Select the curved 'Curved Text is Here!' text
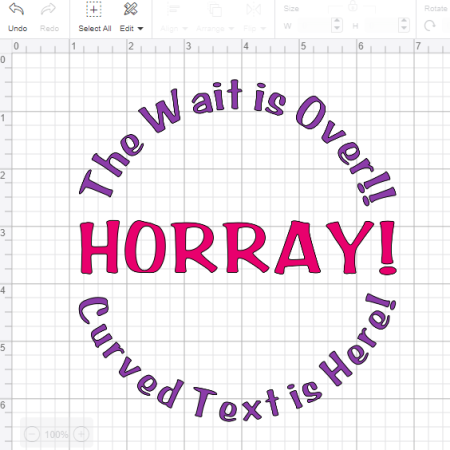Screen dimensions: 450x450 pyautogui.click(x=237, y=357)
